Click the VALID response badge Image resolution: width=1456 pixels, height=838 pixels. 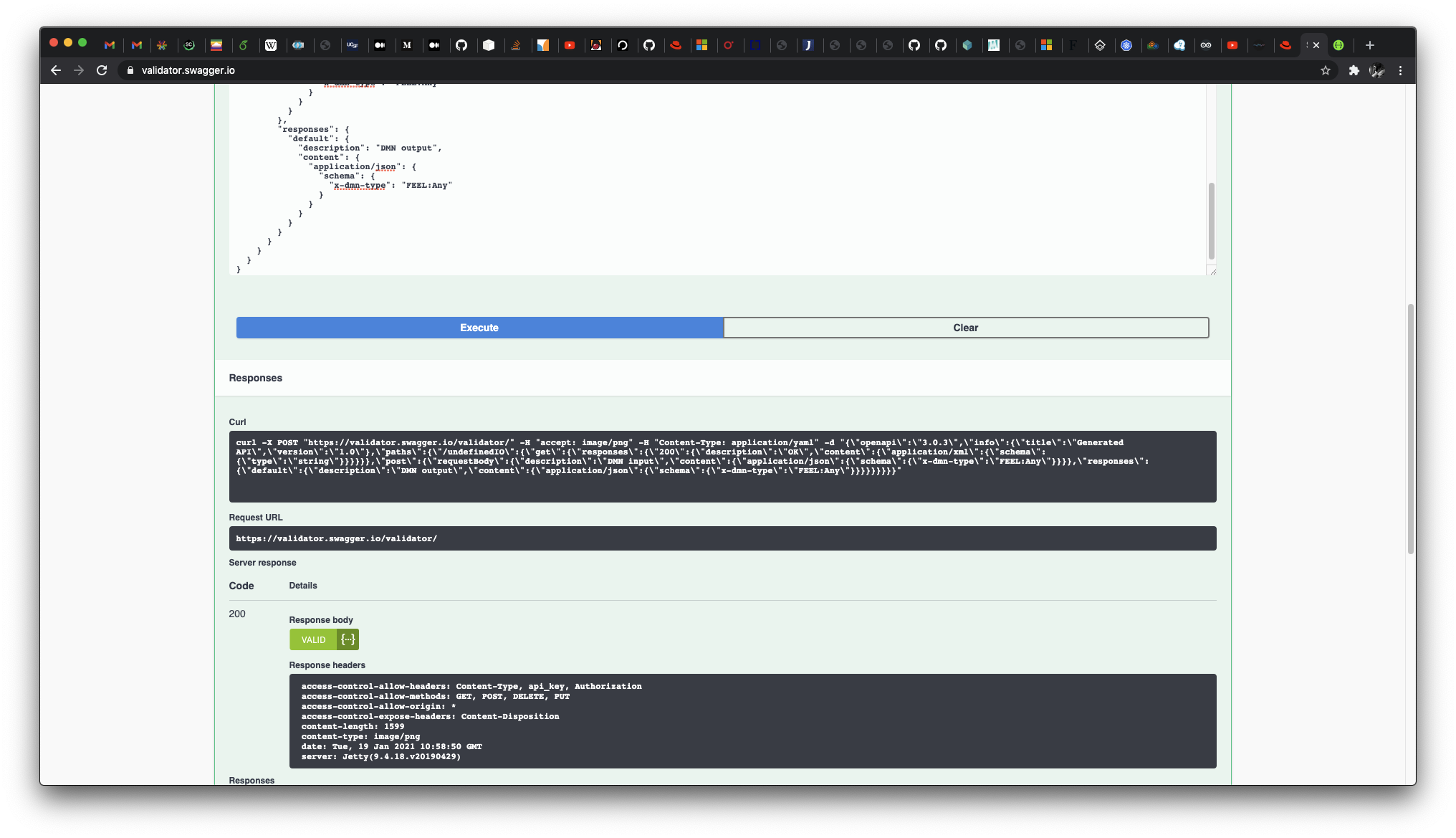tap(313, 639)
